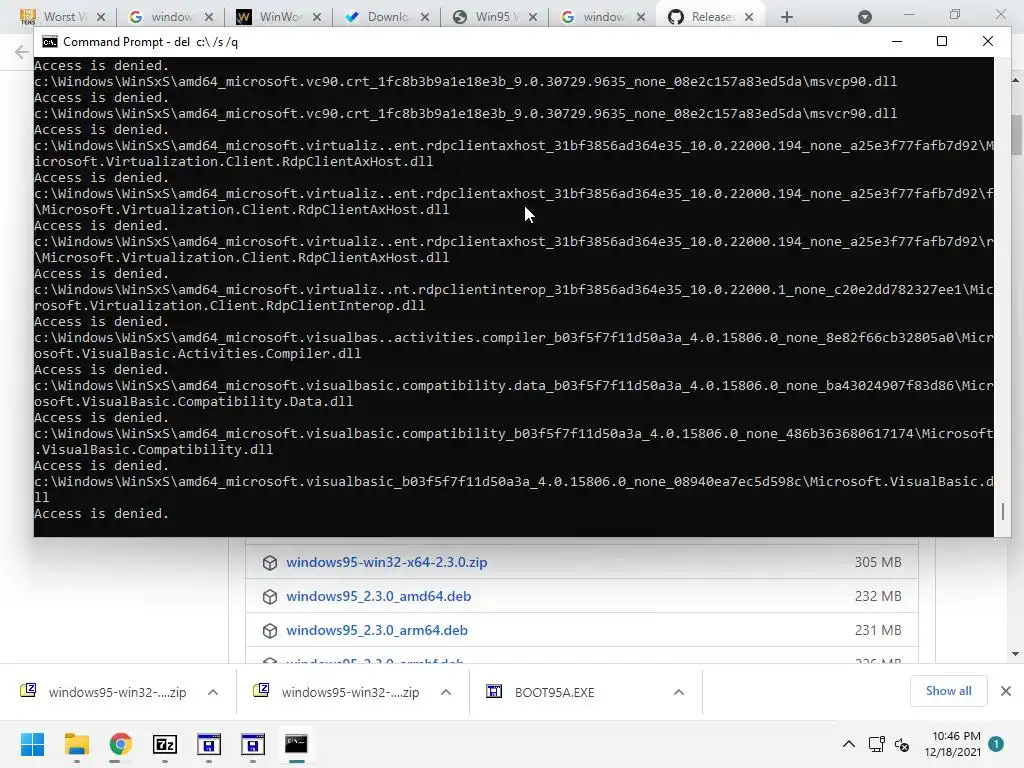This screenshot has height=768, width=1024.
Task: Open second downloaded windows95-win32 zip file
Action: pos(338,692)
